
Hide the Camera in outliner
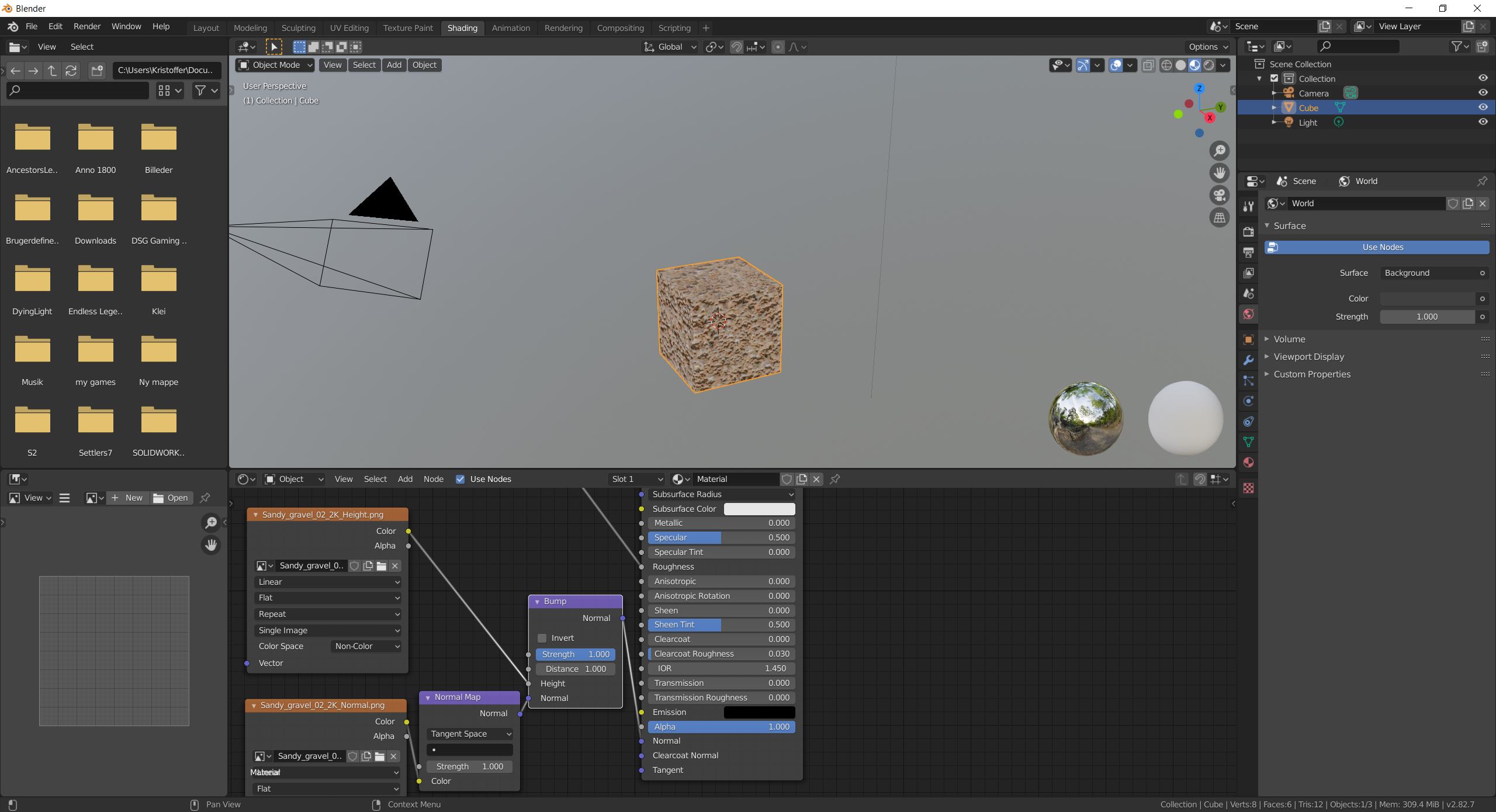click(x=1483, y=93)
